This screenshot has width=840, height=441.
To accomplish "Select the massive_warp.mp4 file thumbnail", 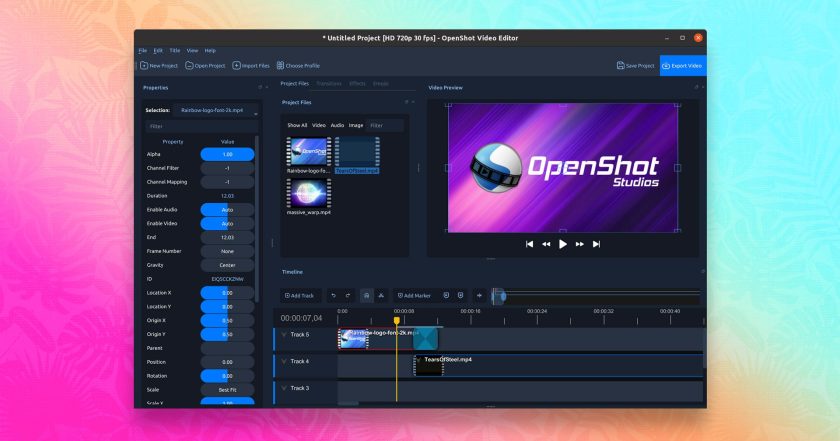I will [x=309, y=193].
